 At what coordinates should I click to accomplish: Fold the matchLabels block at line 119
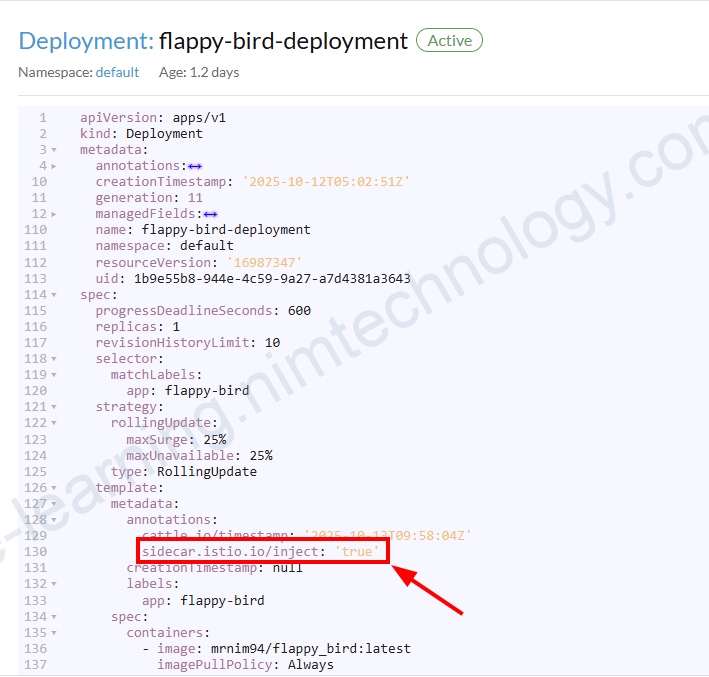tap(54, 375)
